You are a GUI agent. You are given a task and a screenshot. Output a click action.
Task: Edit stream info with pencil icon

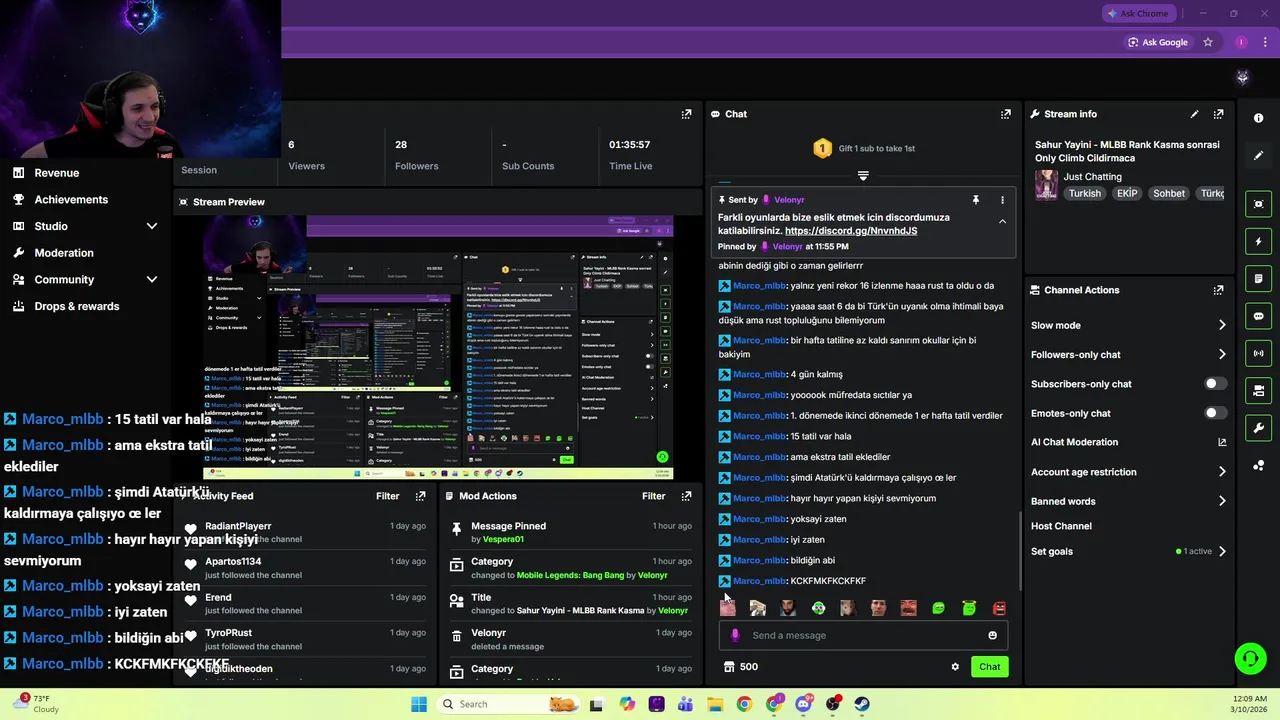pyautogui.click(x=1194, y=114)
